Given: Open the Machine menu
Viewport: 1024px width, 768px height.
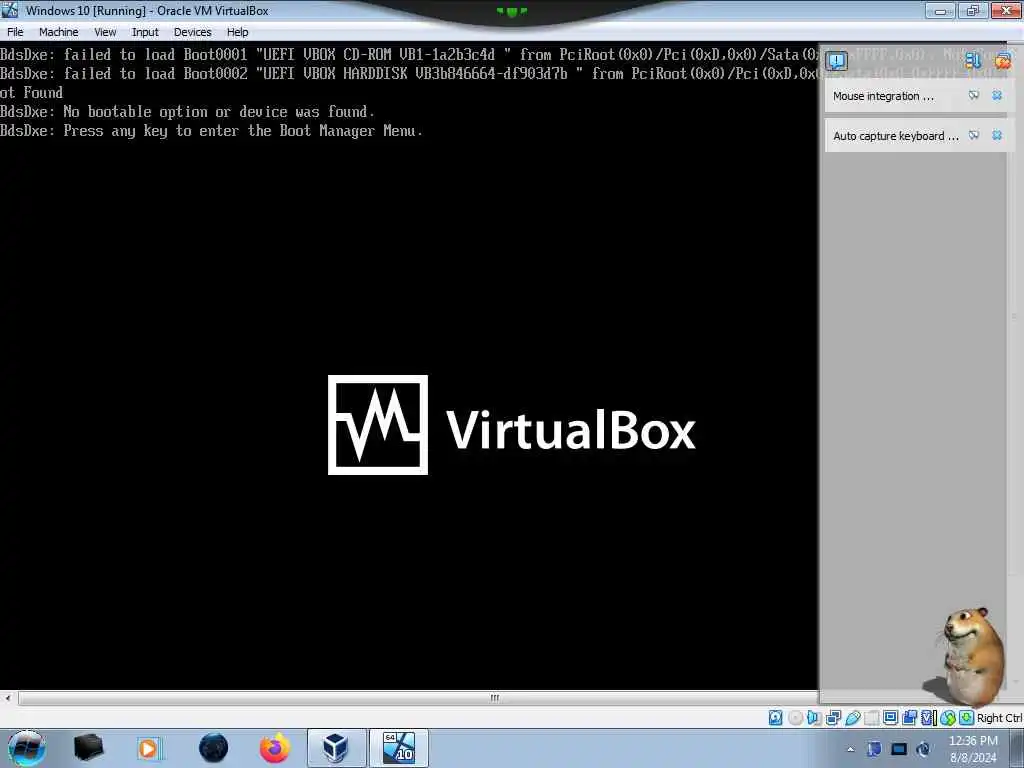Looking at the screenshot, I should 58,32.
